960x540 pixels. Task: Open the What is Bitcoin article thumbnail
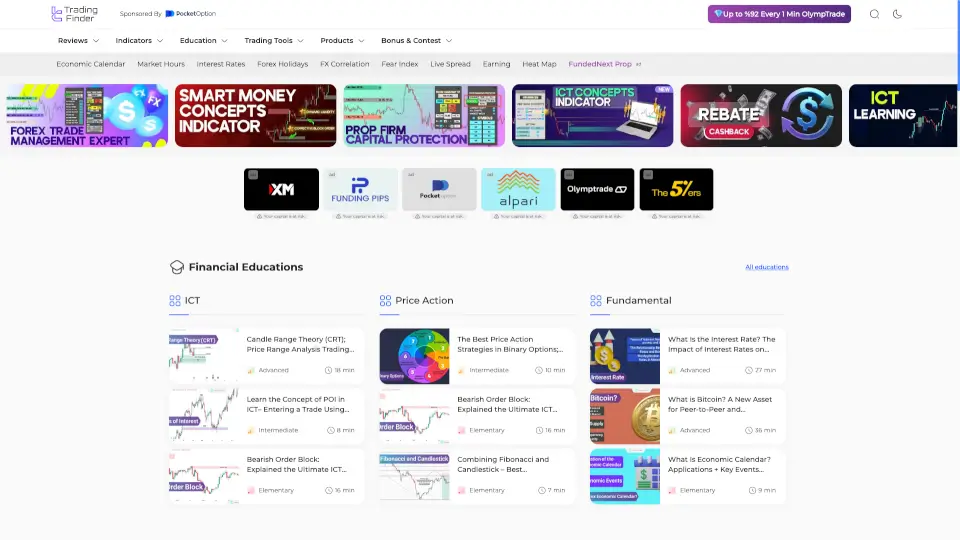point(625,416)
